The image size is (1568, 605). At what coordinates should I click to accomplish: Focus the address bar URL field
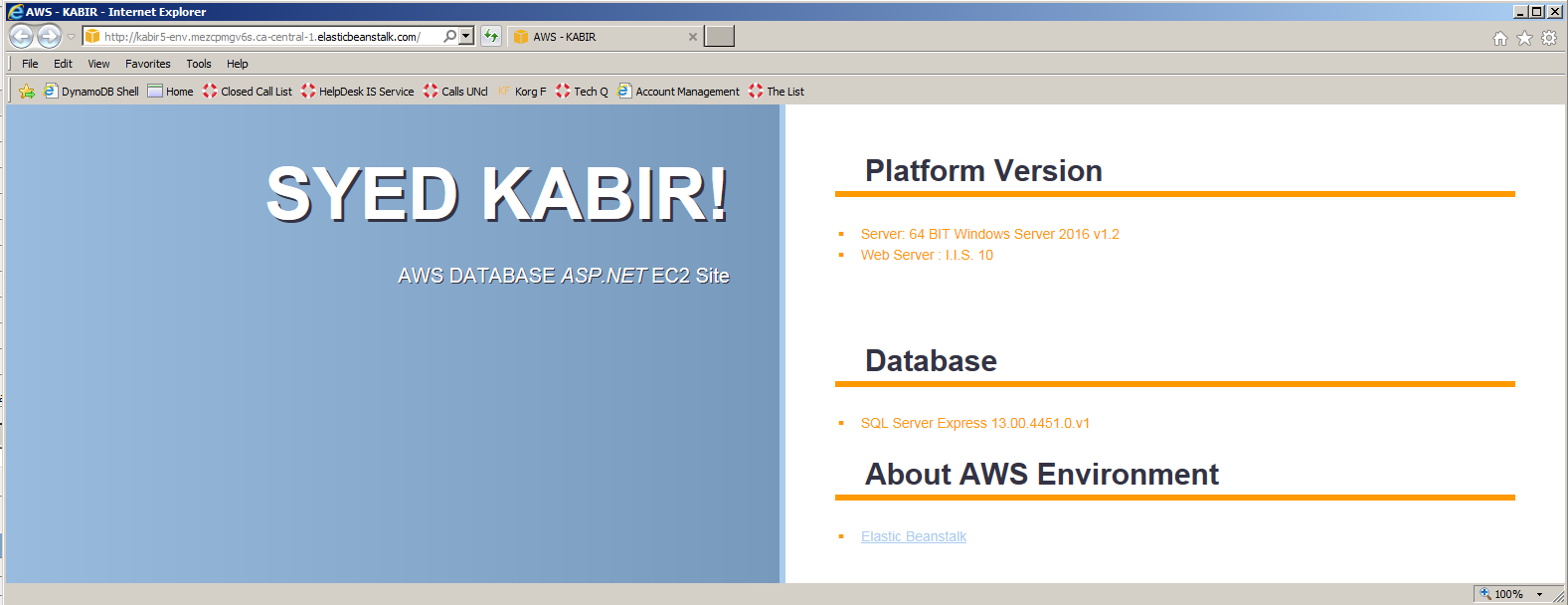262,37
